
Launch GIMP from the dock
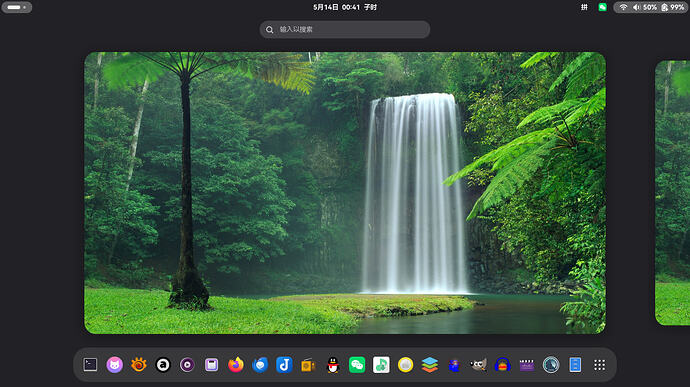click(x=478, y=365)
